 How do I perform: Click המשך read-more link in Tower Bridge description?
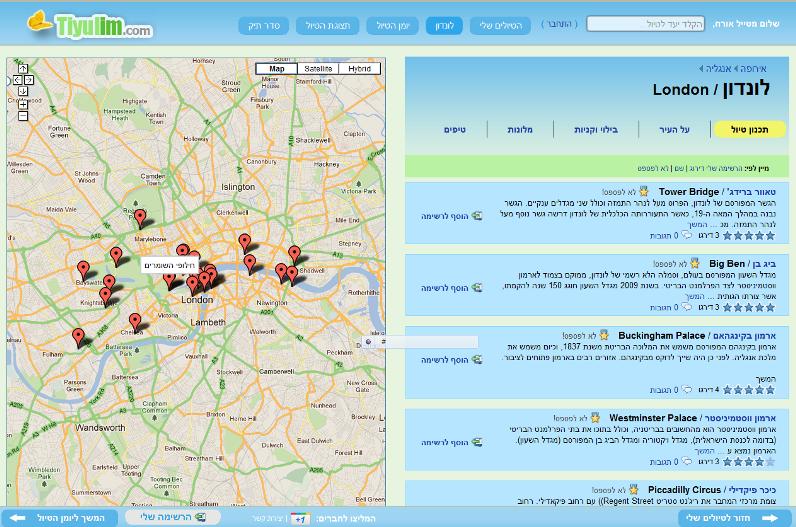tap(698, 224)
